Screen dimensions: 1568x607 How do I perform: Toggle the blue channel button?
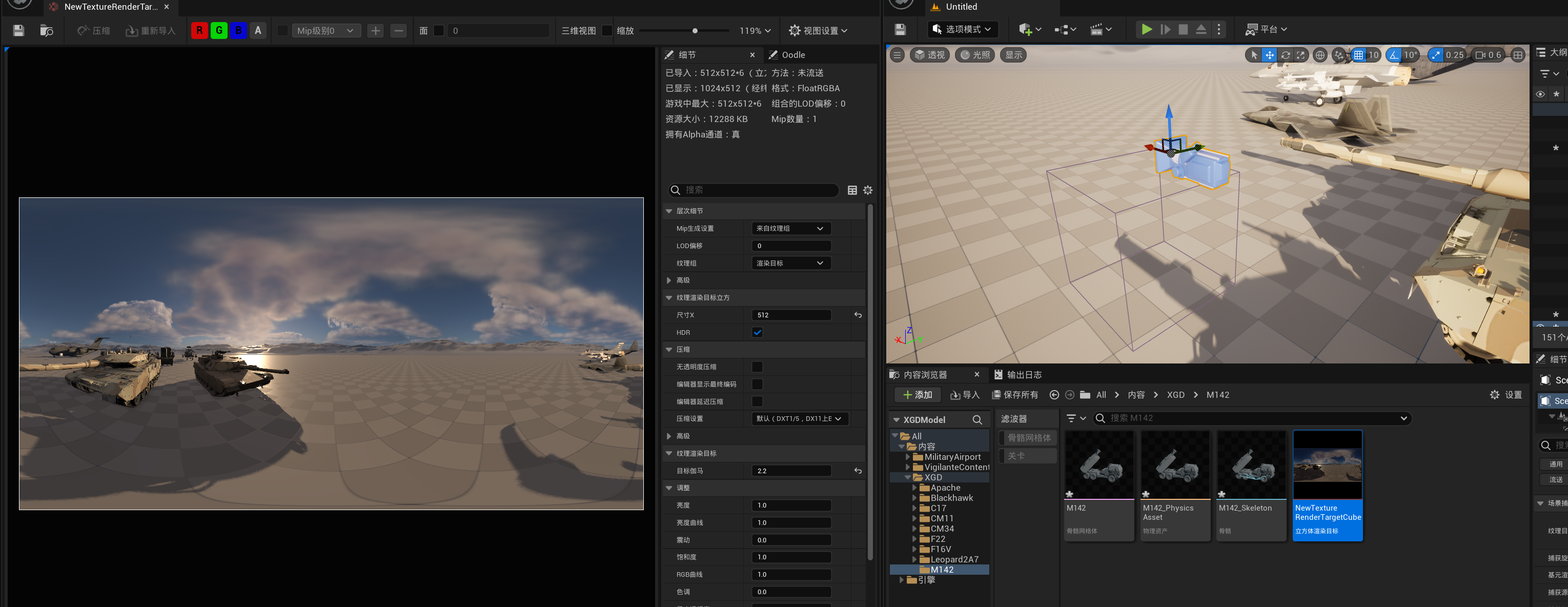click(238, 30)
